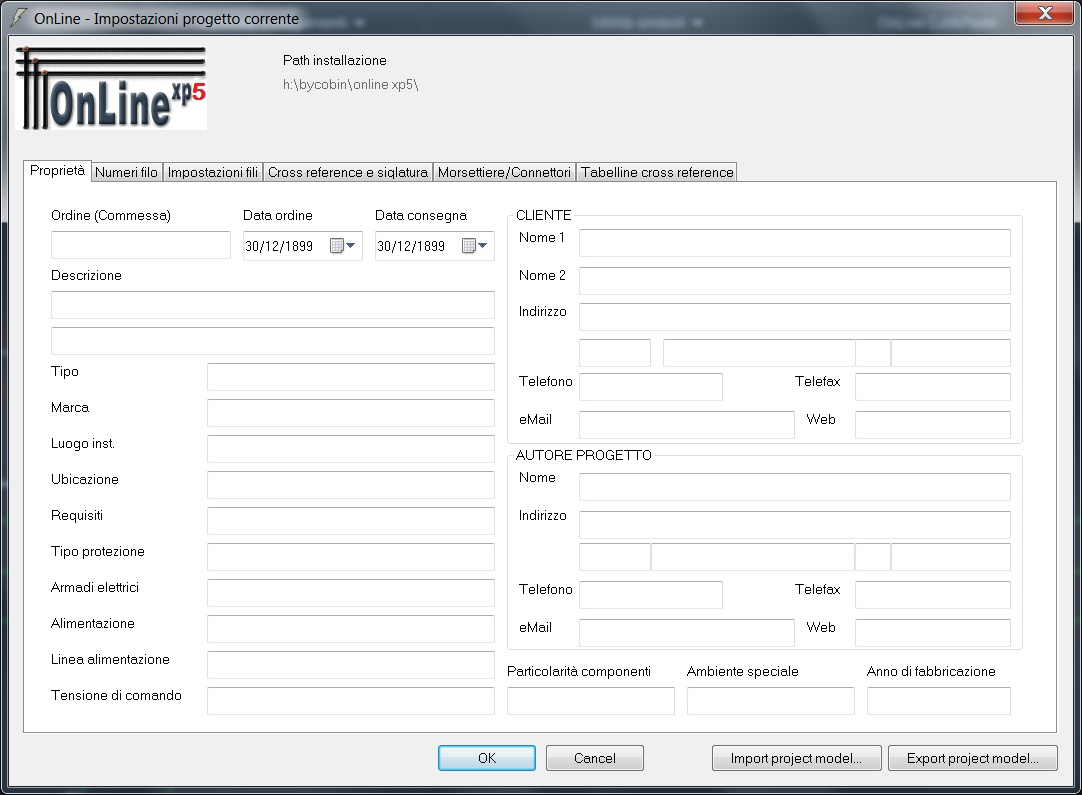Switch to the Proprietà tab
This screenshot has height=795, width=1082.
[x=57, y=170]
